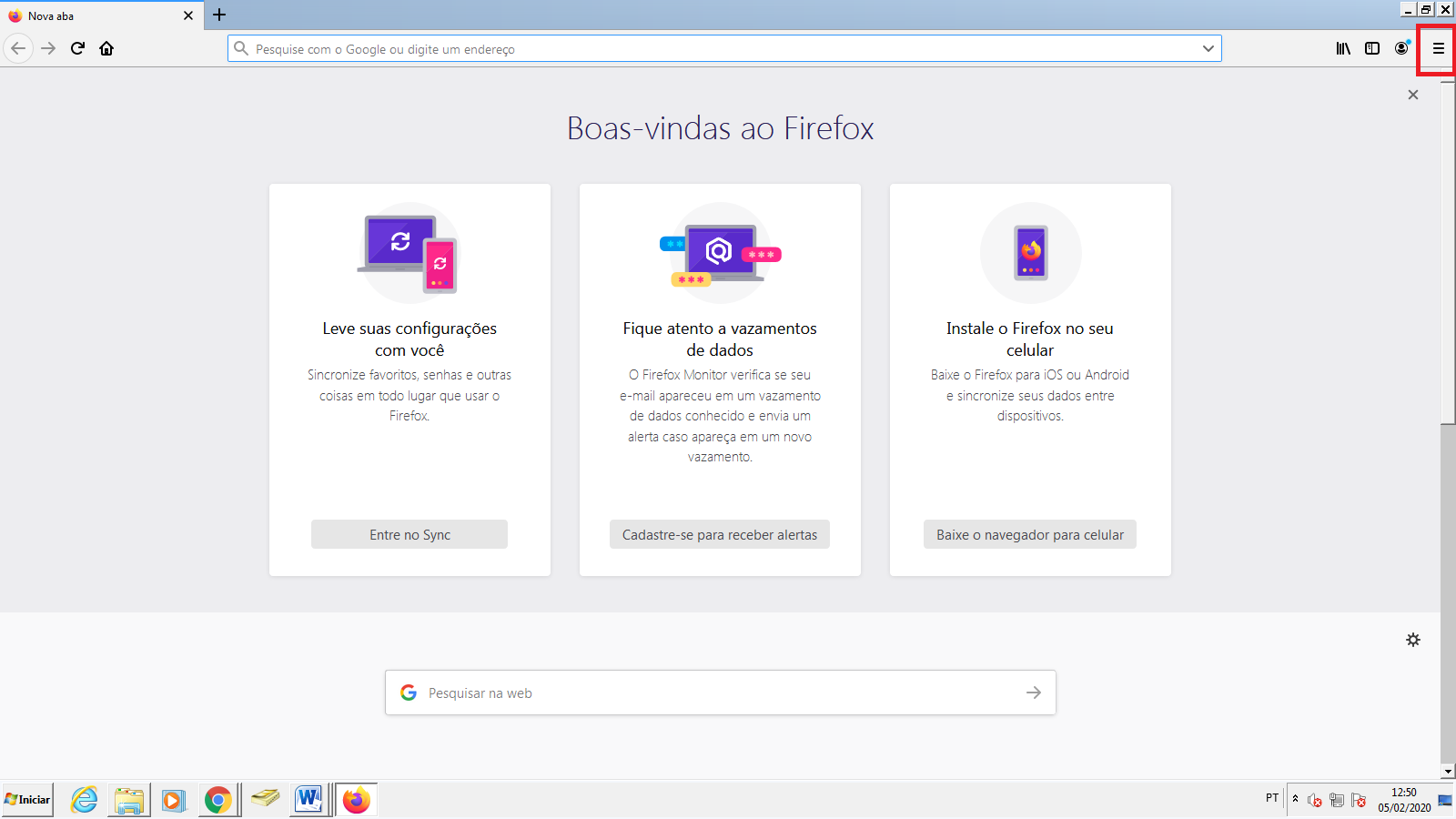Open new tab customization gear

click(1413, 640)
